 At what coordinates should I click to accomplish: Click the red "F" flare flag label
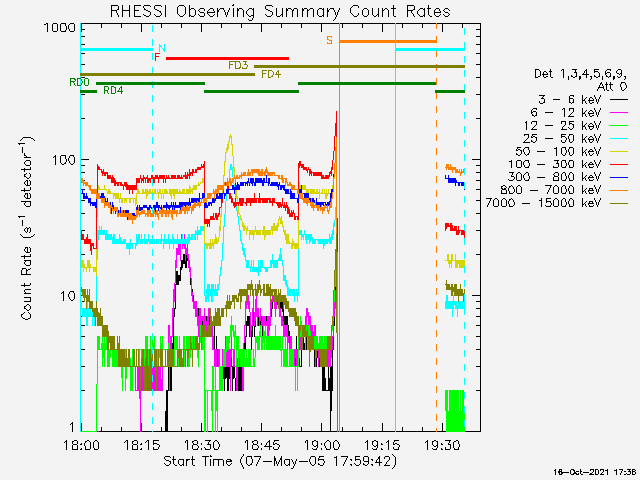point(157,57)
